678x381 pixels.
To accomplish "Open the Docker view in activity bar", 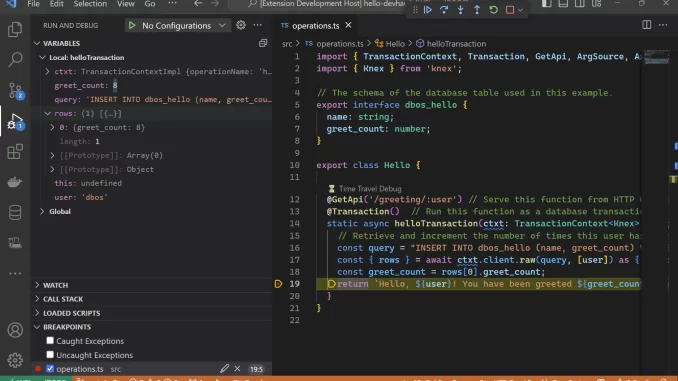I will tap(15, 182).
